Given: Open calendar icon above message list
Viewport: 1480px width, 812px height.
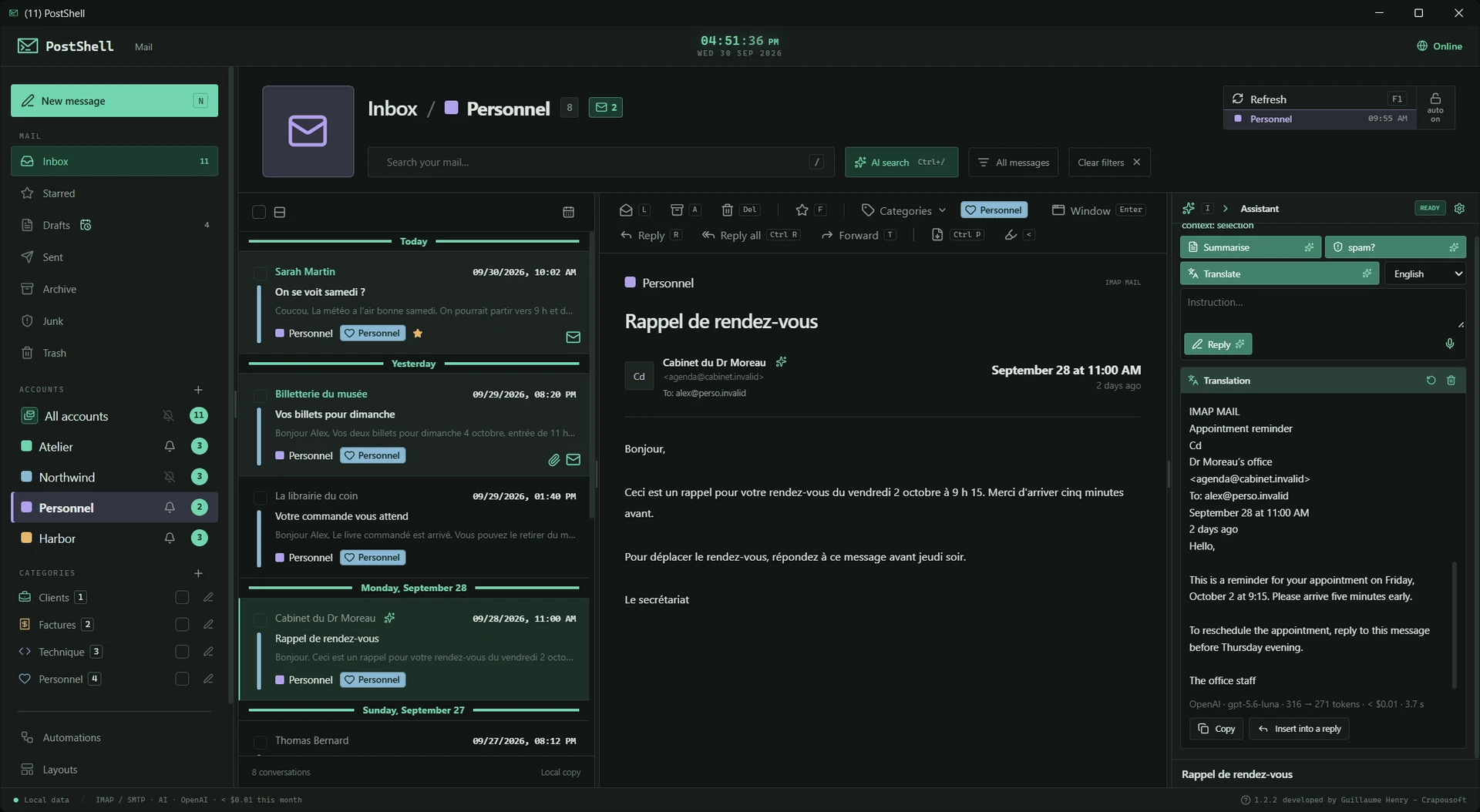Looking at the screenshot, I should [569, 212].
